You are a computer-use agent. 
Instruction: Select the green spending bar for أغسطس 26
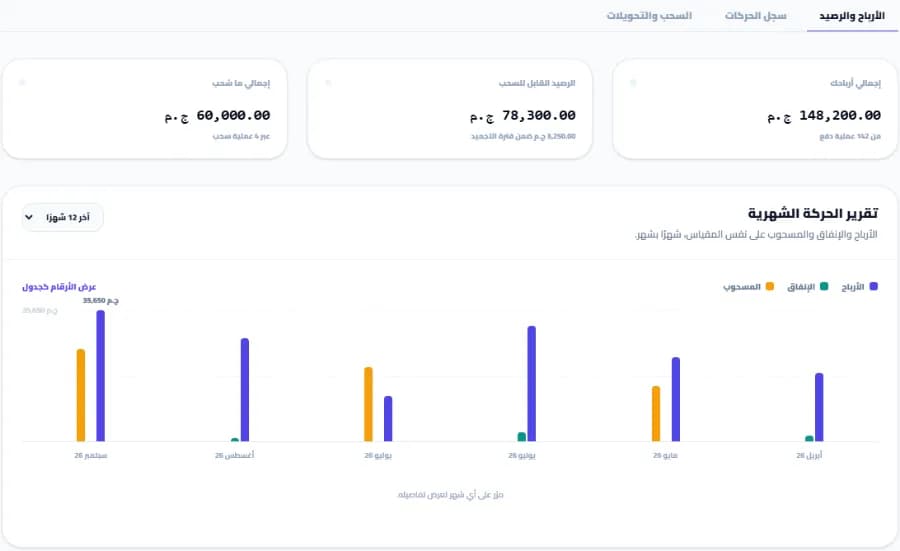pos(235,440)
